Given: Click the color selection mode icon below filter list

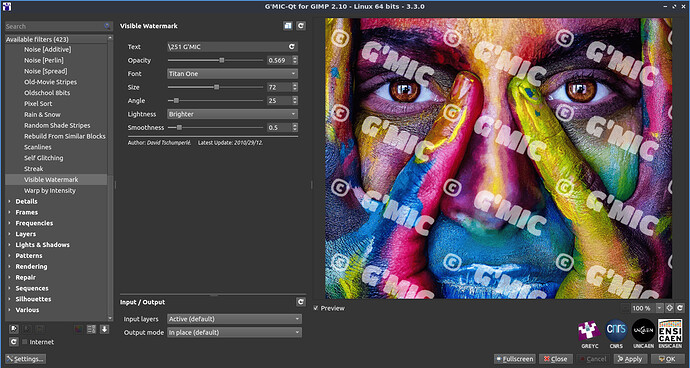Looking at the screenshot, I should 78,329.
